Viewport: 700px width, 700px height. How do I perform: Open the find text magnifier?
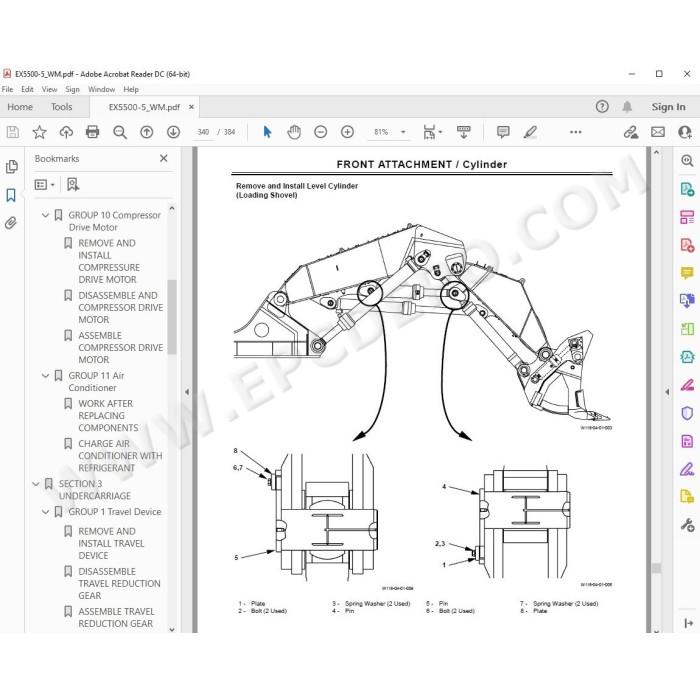120,132
